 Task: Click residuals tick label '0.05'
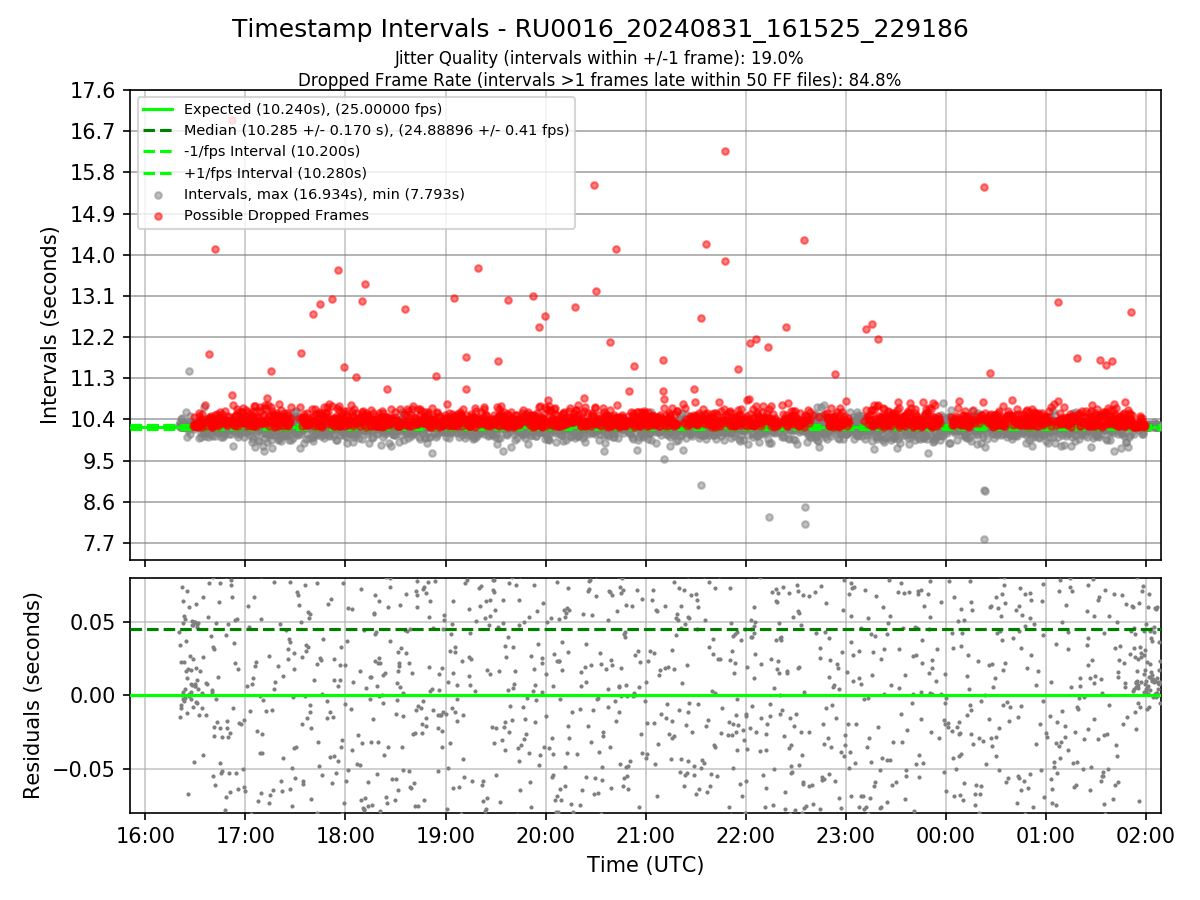point(95,622)
